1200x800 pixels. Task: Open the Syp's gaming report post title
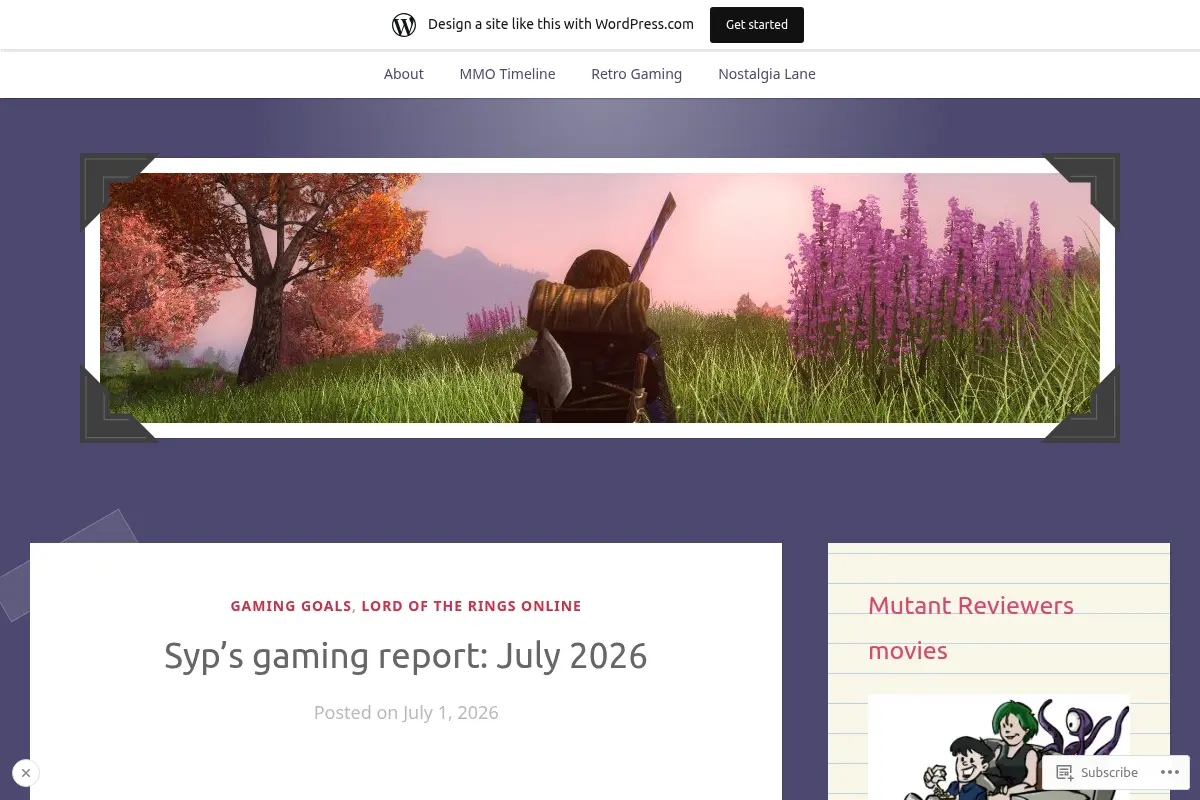[x=406, y=656]
